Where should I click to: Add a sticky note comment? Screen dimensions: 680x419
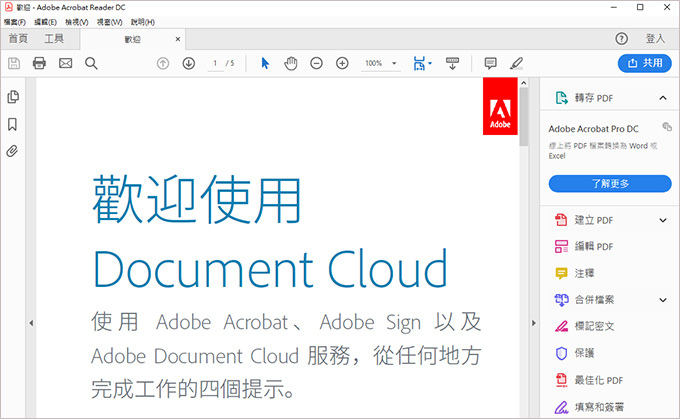click(x=490, y=63)
